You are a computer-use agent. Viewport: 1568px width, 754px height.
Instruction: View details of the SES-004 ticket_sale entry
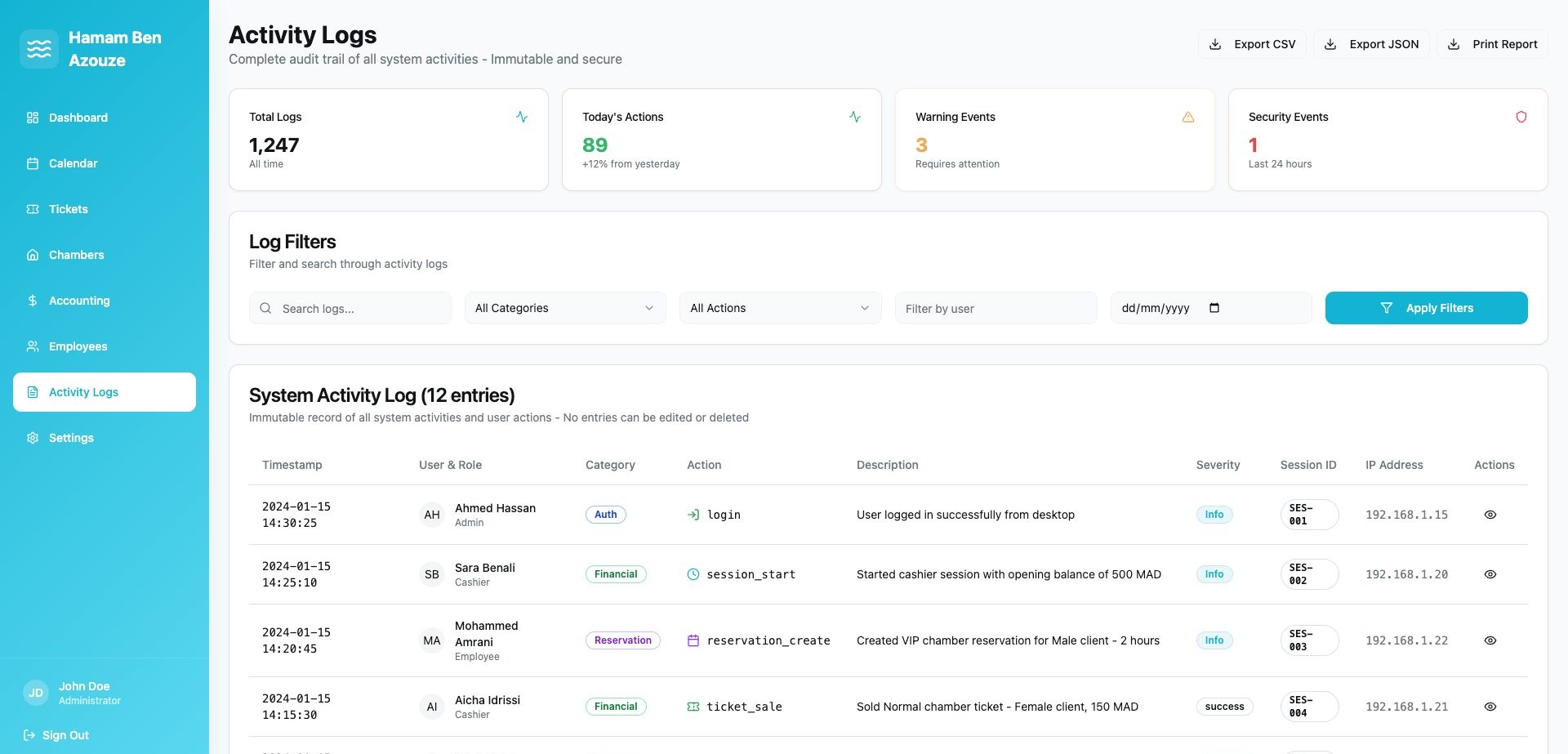click(1490, 707)
